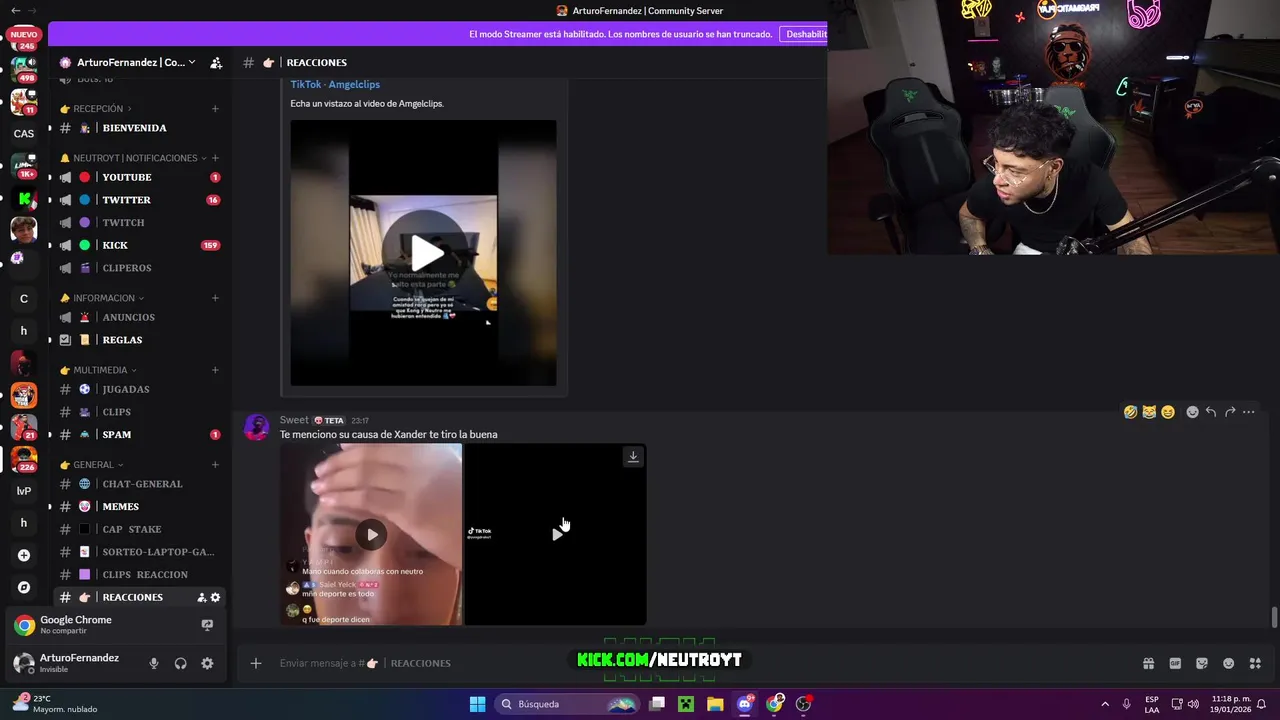This screenshot has height=720, width=1280.
Task: Invite people to the REACCIONES channel
Action: coord(201,597)
